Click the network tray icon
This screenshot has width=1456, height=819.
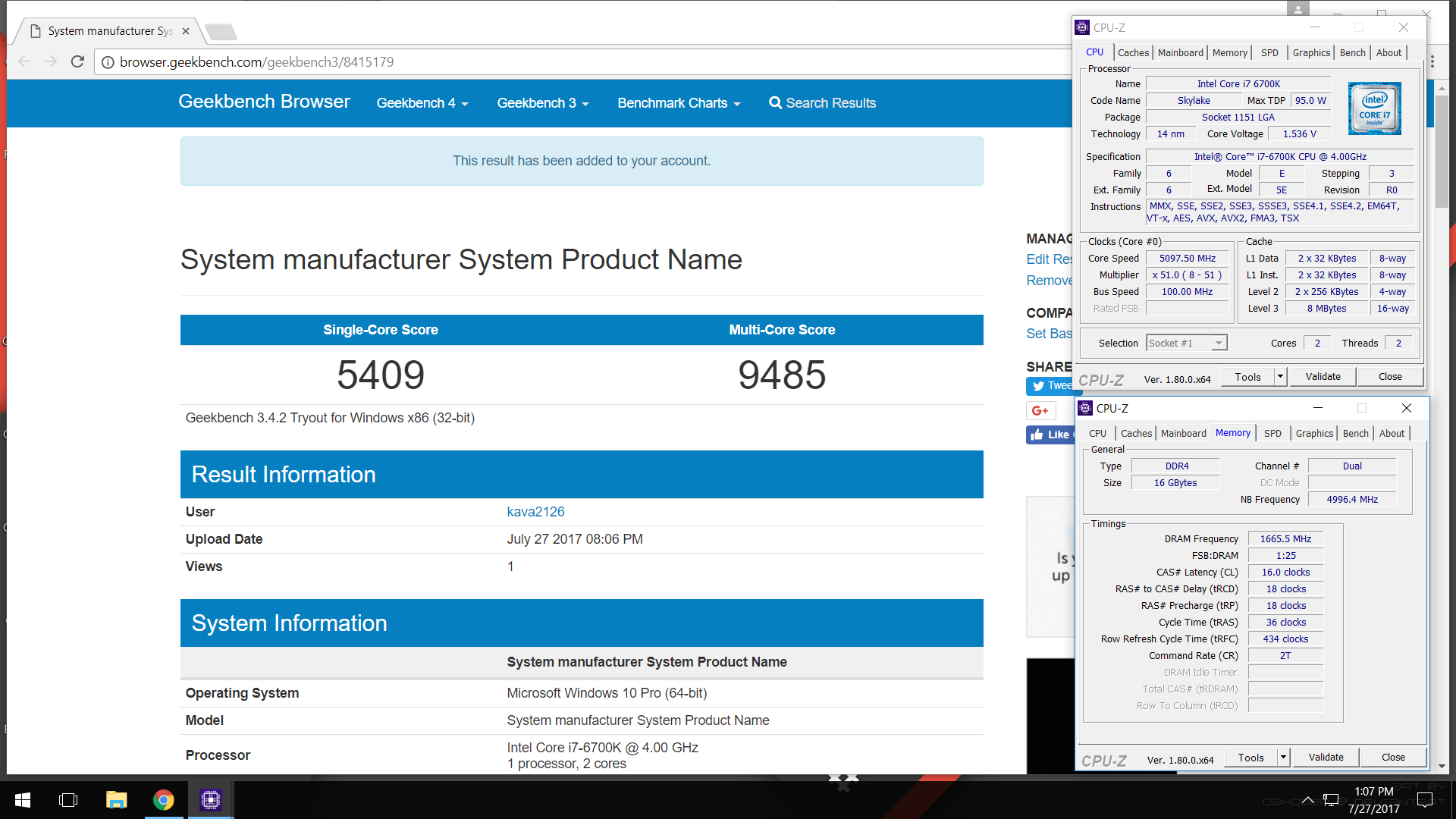click(x=1331, y=800)
